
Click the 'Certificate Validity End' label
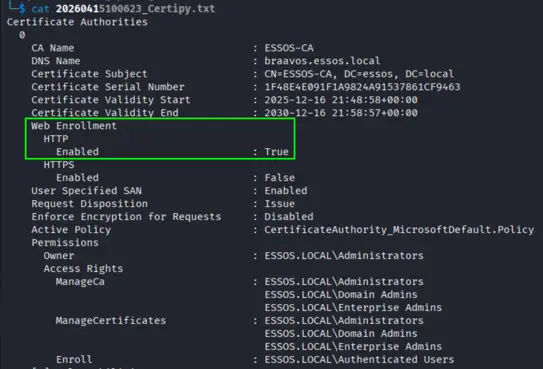click(x=105, y=113)
